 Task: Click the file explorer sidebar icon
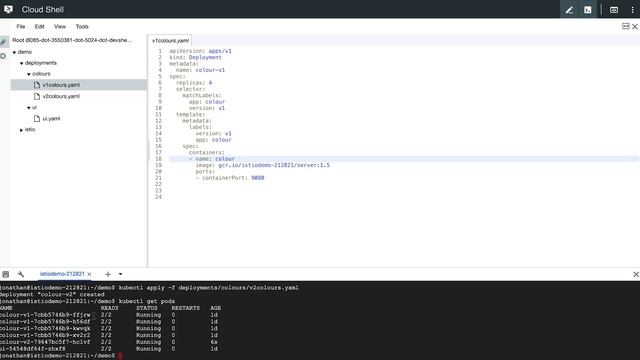click(4, 42)
